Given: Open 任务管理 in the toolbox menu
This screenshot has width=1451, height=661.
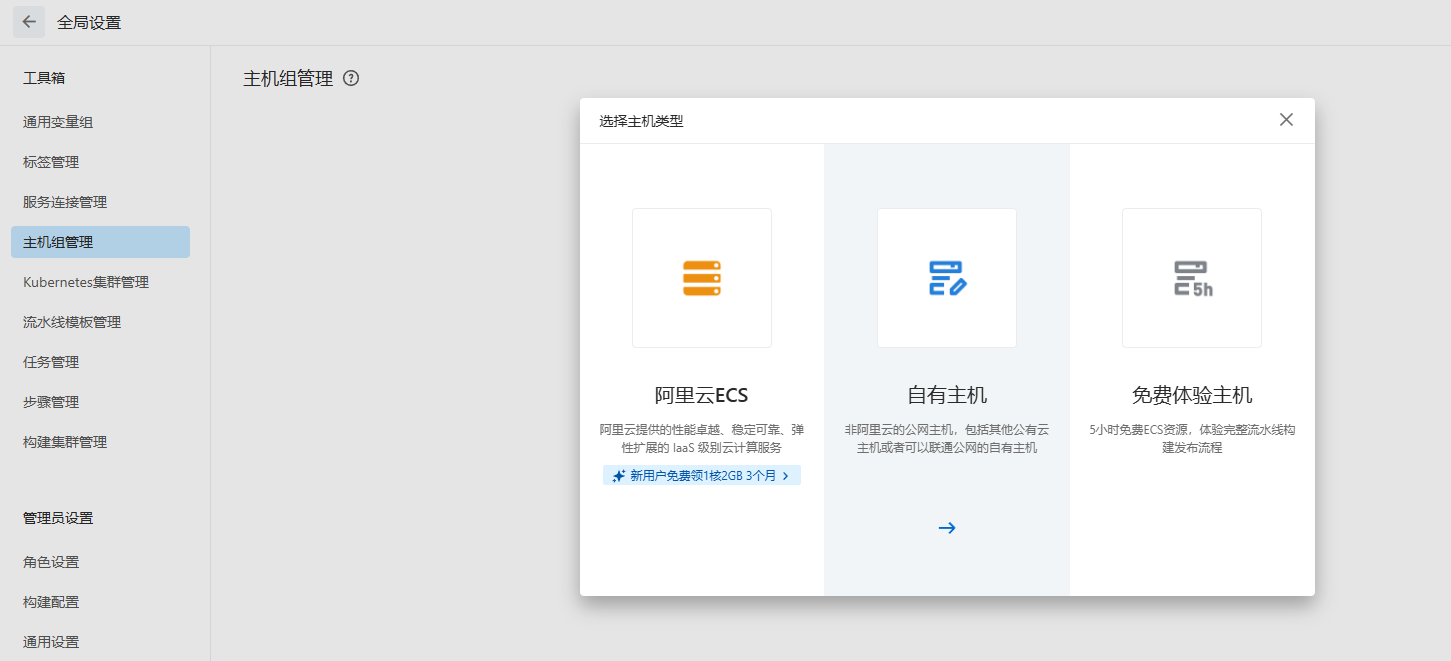Looking at the screenshot, I should point(51,362).
